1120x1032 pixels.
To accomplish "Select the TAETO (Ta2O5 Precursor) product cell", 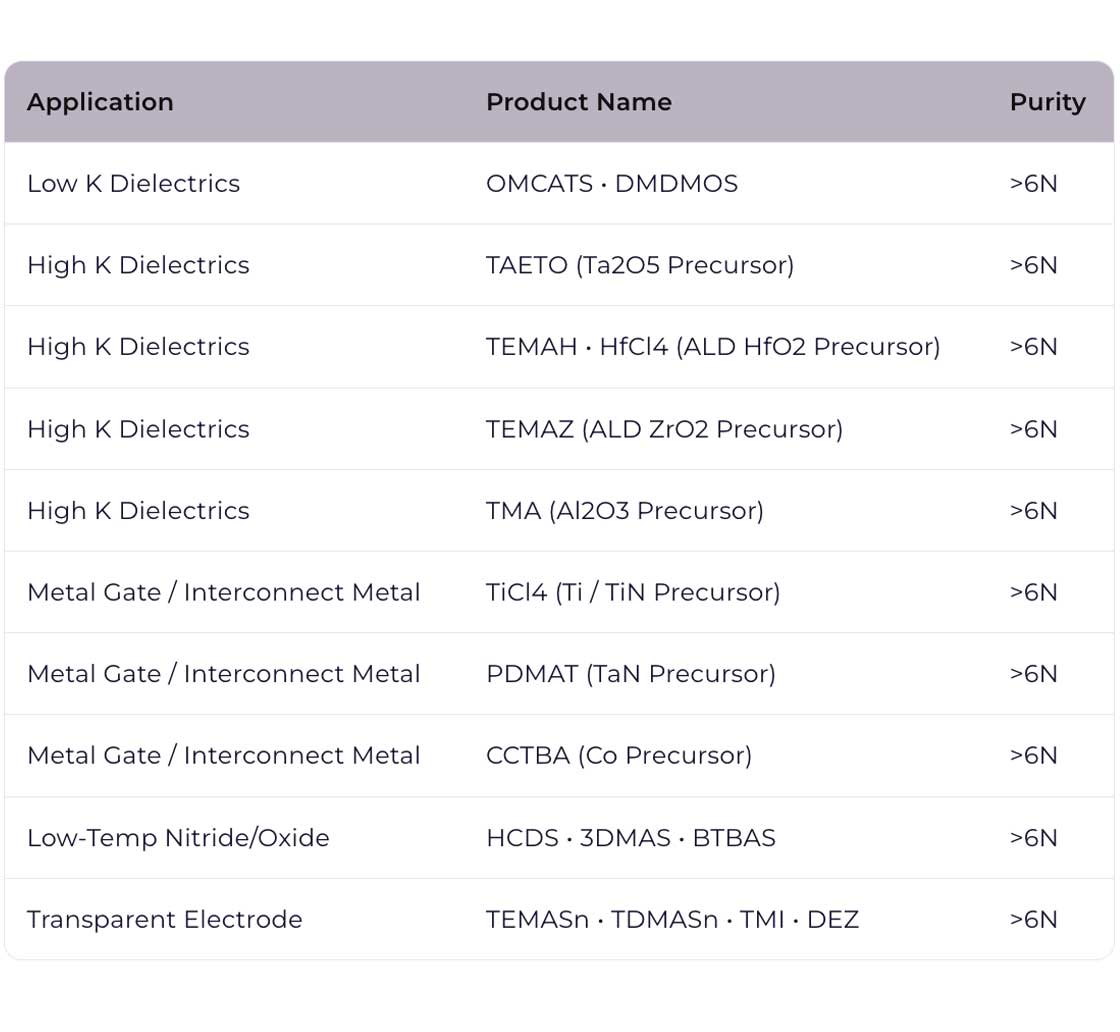I will pos(639,265).
